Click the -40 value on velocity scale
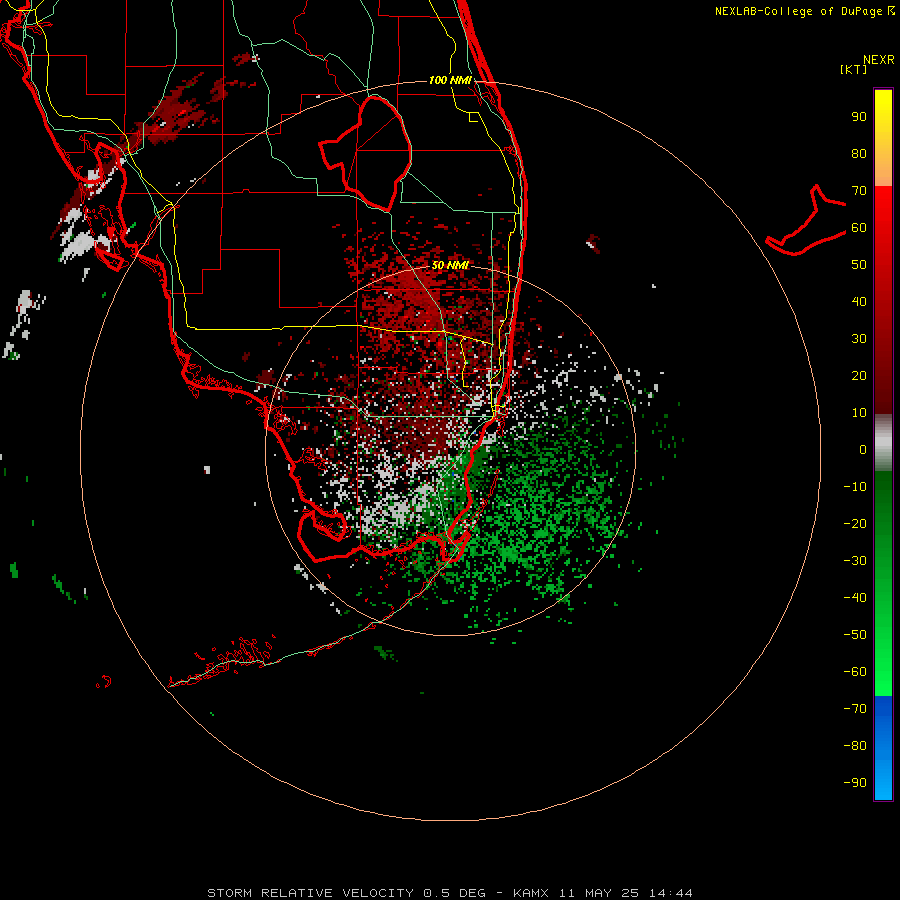Image resolution: width=900 pixels, height=900 pixels. (x=855, y=598)
